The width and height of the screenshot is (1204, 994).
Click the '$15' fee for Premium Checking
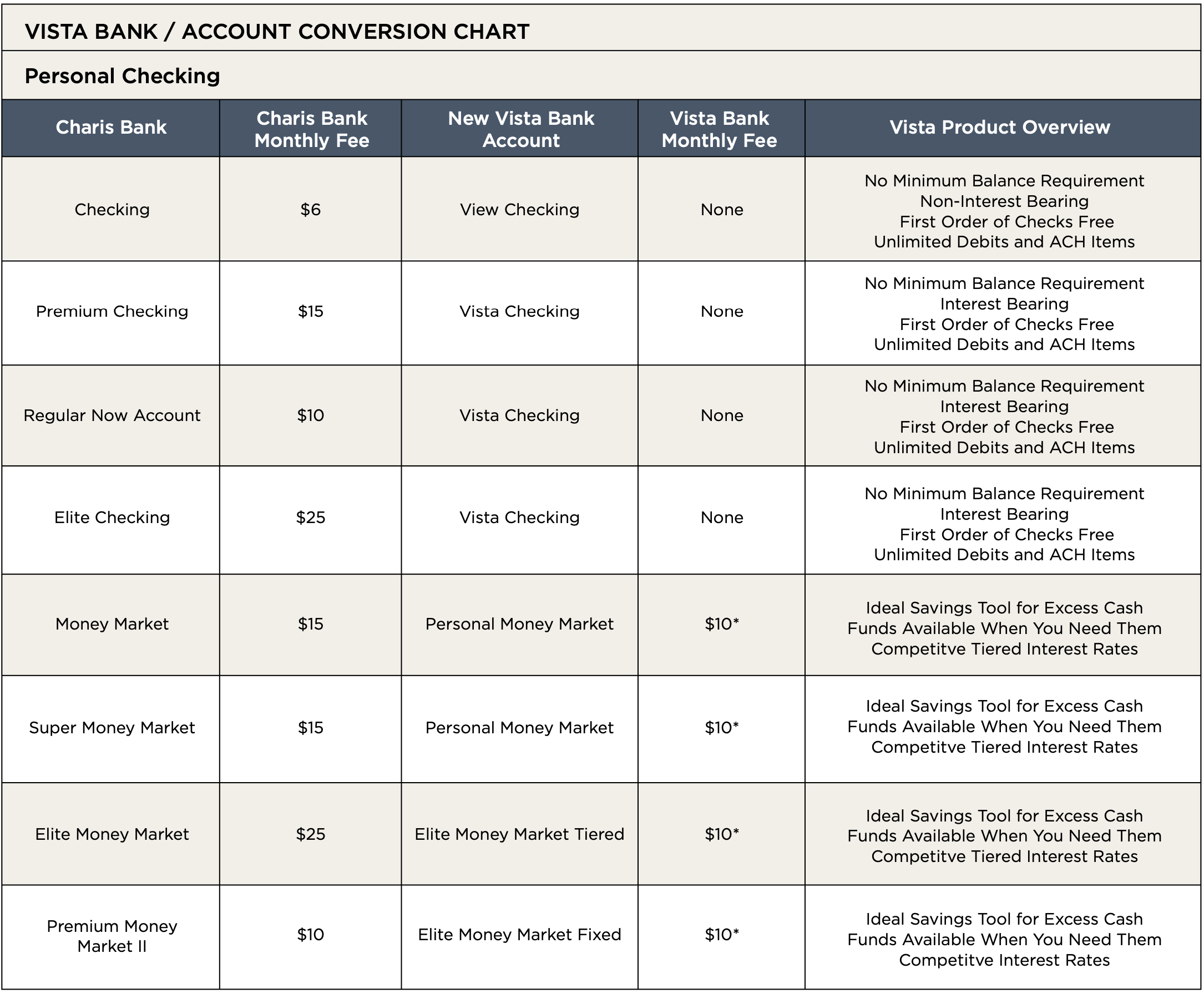coord(311,312)
